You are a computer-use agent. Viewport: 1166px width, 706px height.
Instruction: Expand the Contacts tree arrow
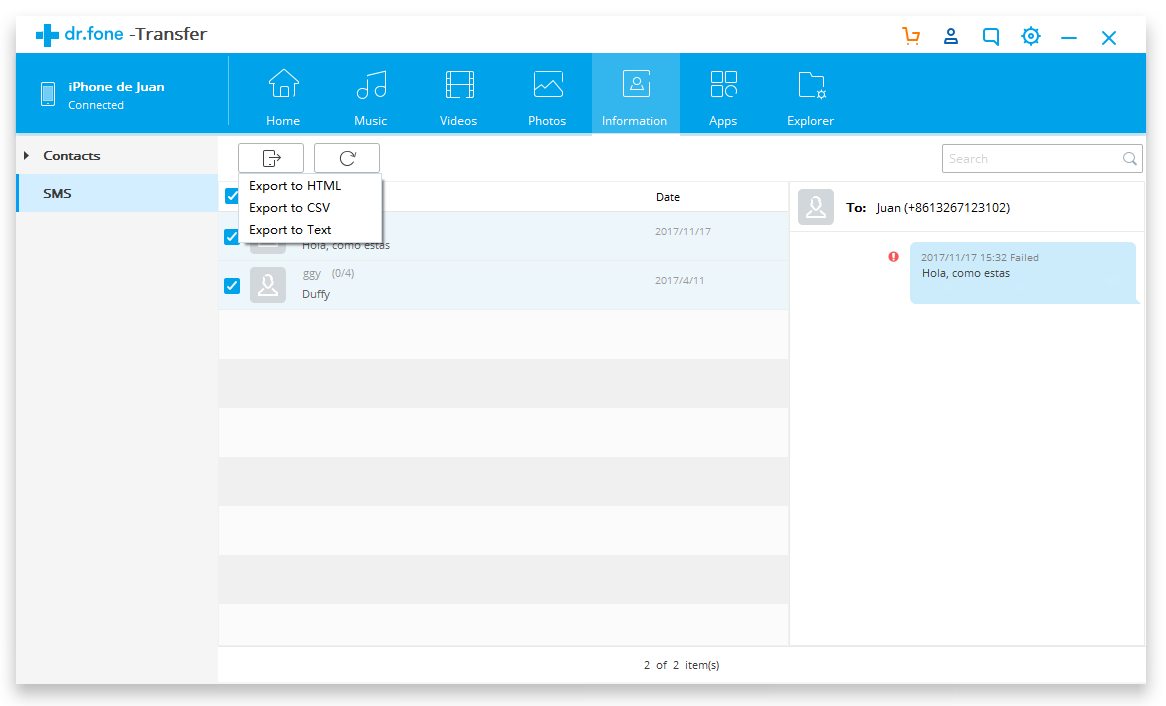(27, 155)
